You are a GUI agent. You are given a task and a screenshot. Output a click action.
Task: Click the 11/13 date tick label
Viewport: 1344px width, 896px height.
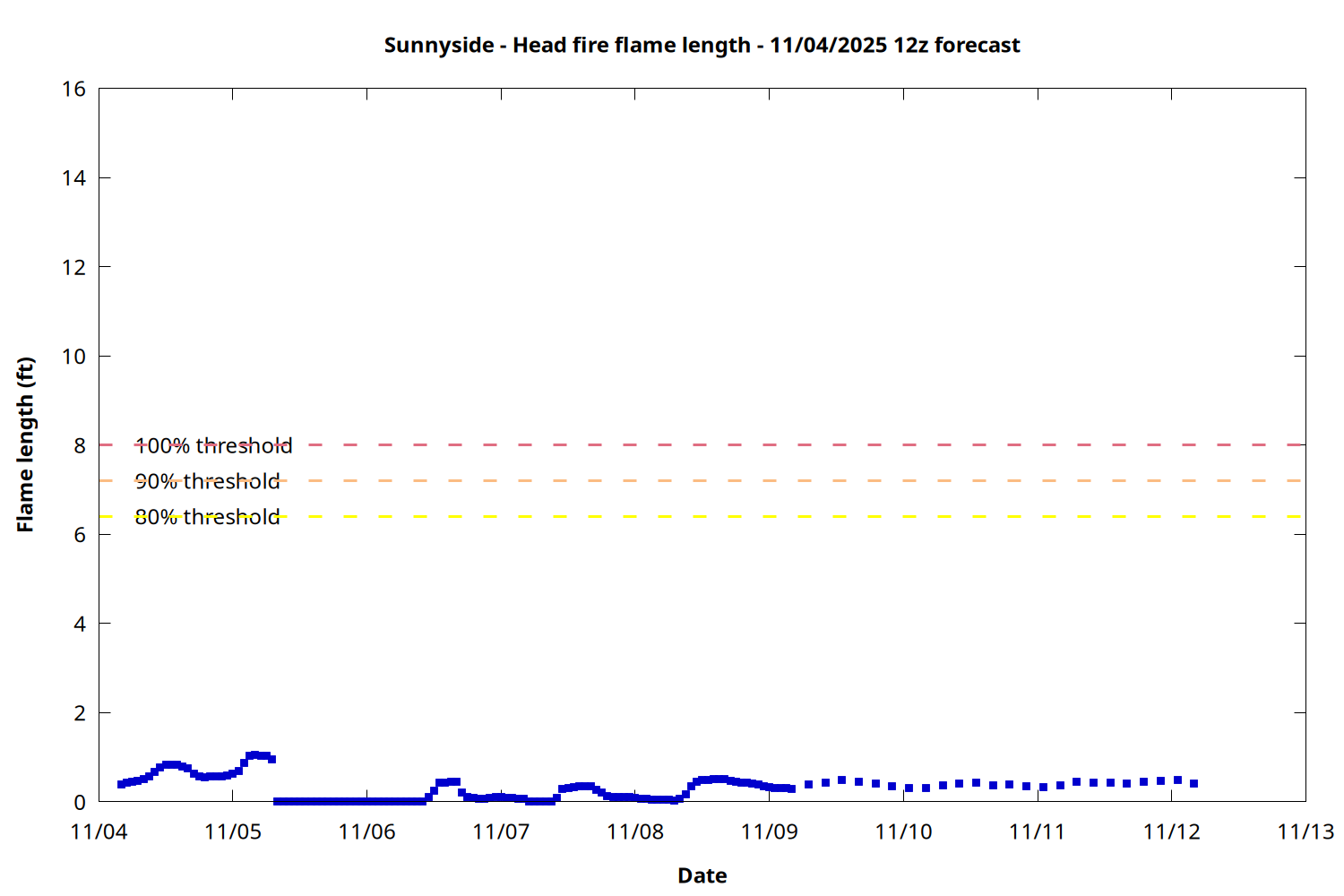click(1305, 831)
